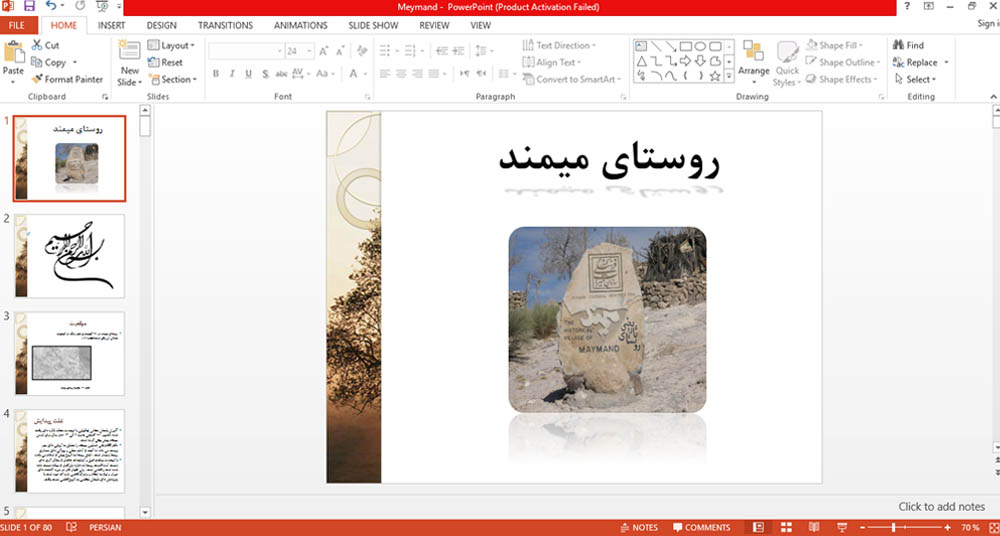Click the Paste clipboard icon

point(13,52)
